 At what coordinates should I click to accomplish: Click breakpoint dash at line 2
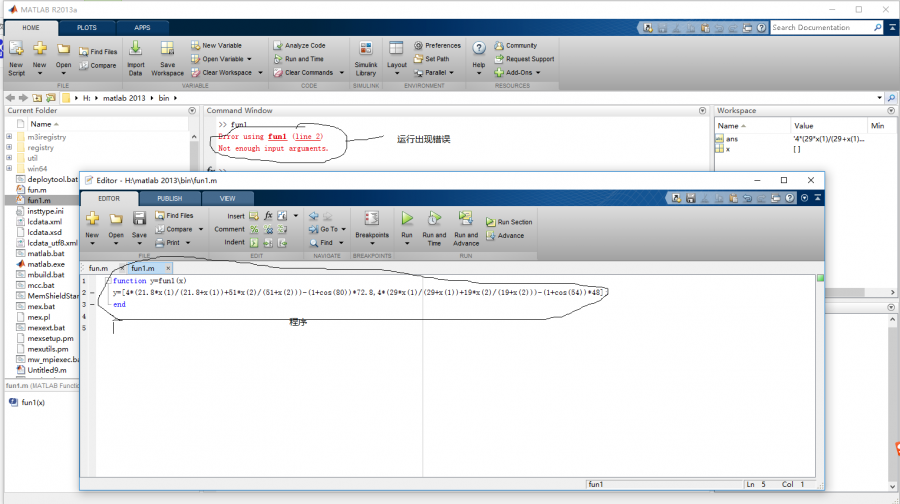[x=92, y=293]
